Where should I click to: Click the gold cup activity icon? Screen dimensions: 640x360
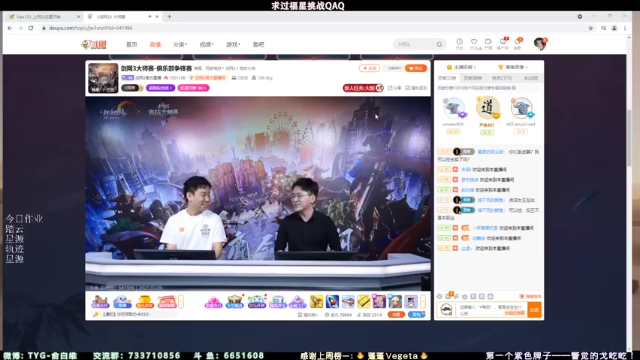144,302
